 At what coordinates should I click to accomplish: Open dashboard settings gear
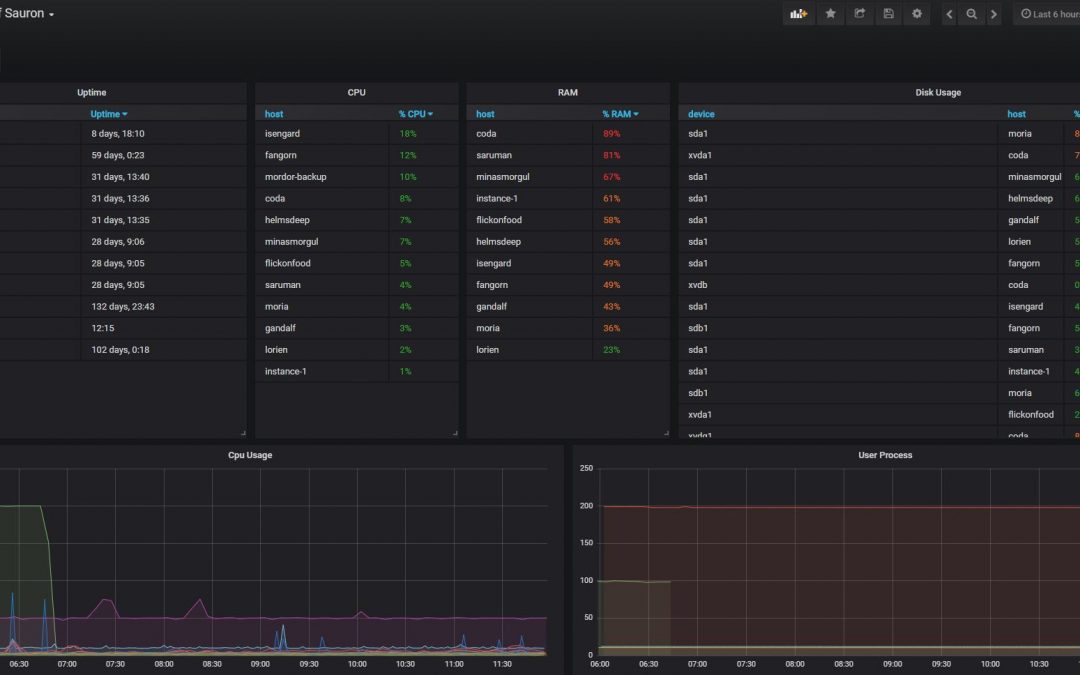(x=917, y=14)
